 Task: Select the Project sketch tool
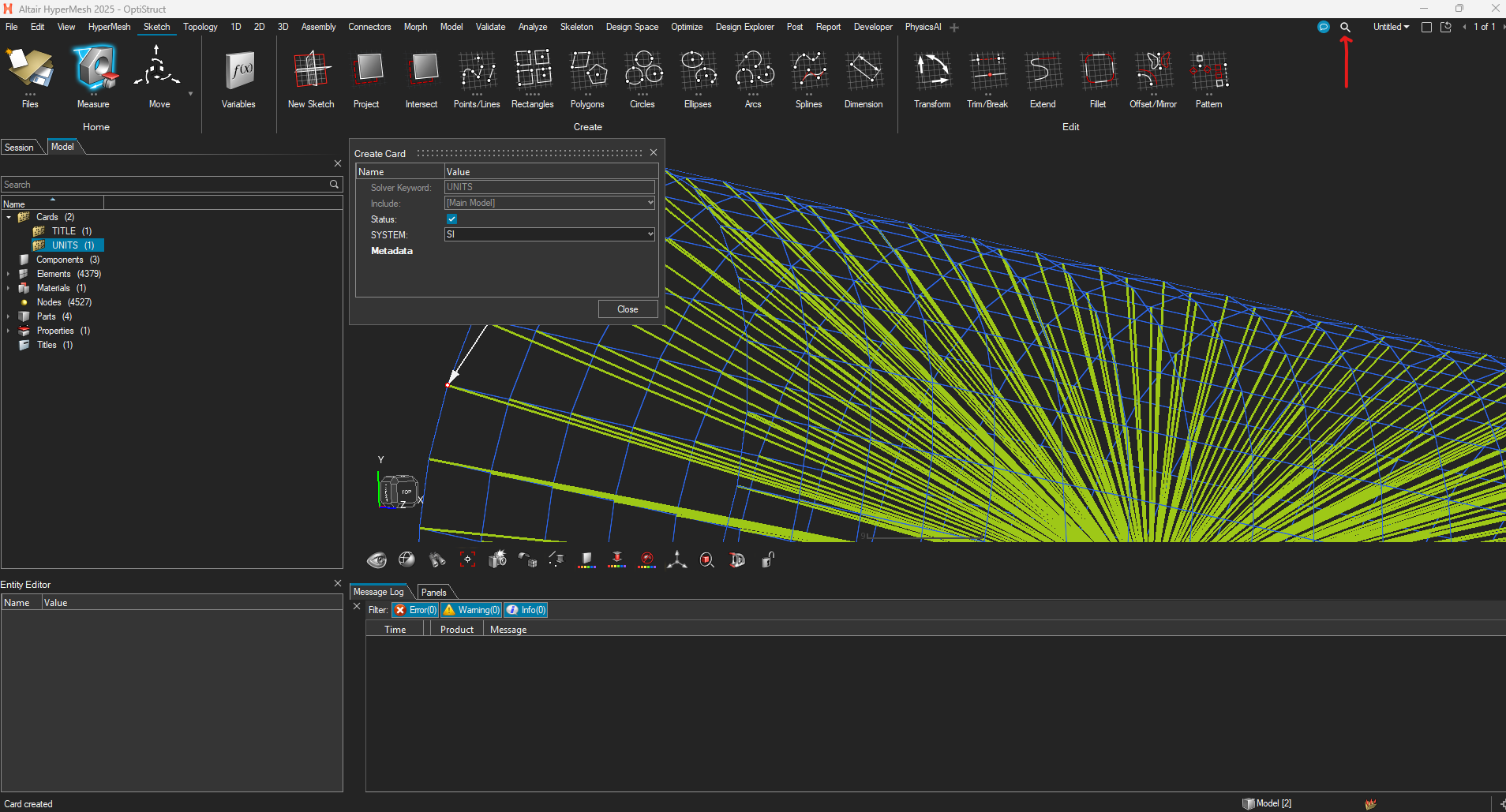pos(366,77)
